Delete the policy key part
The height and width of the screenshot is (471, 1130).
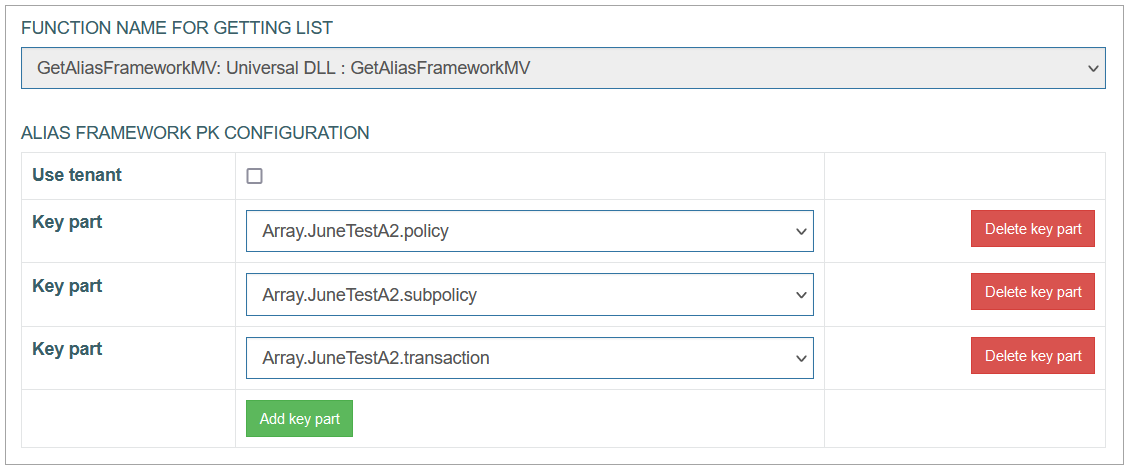point(1033,229)
